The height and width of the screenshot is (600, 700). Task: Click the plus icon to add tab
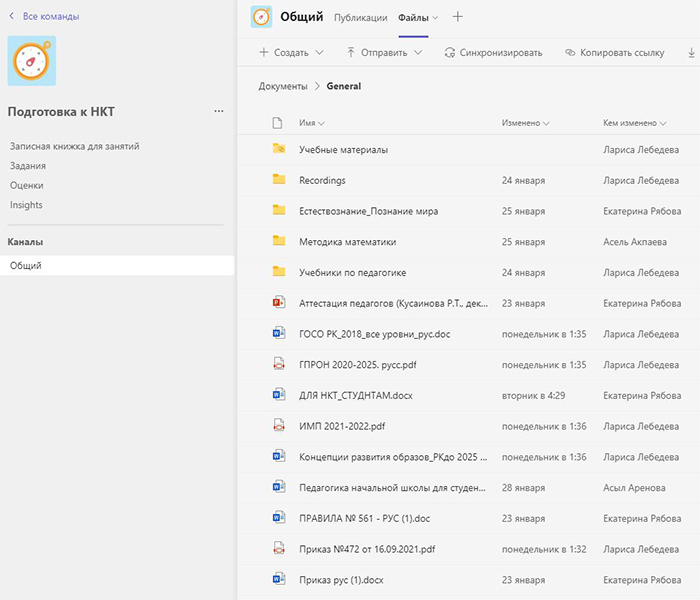point(458,17)
